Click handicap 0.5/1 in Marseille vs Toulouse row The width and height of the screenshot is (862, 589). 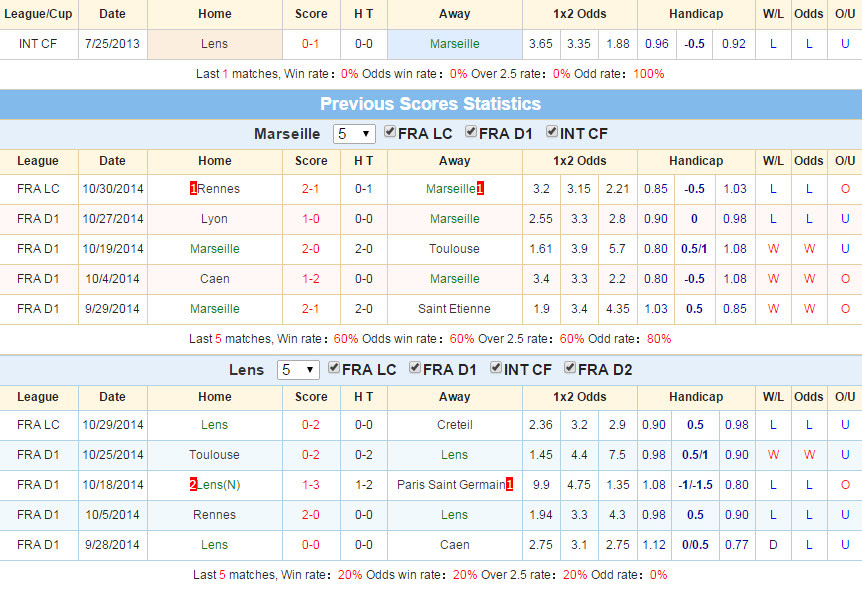[694, 249]
